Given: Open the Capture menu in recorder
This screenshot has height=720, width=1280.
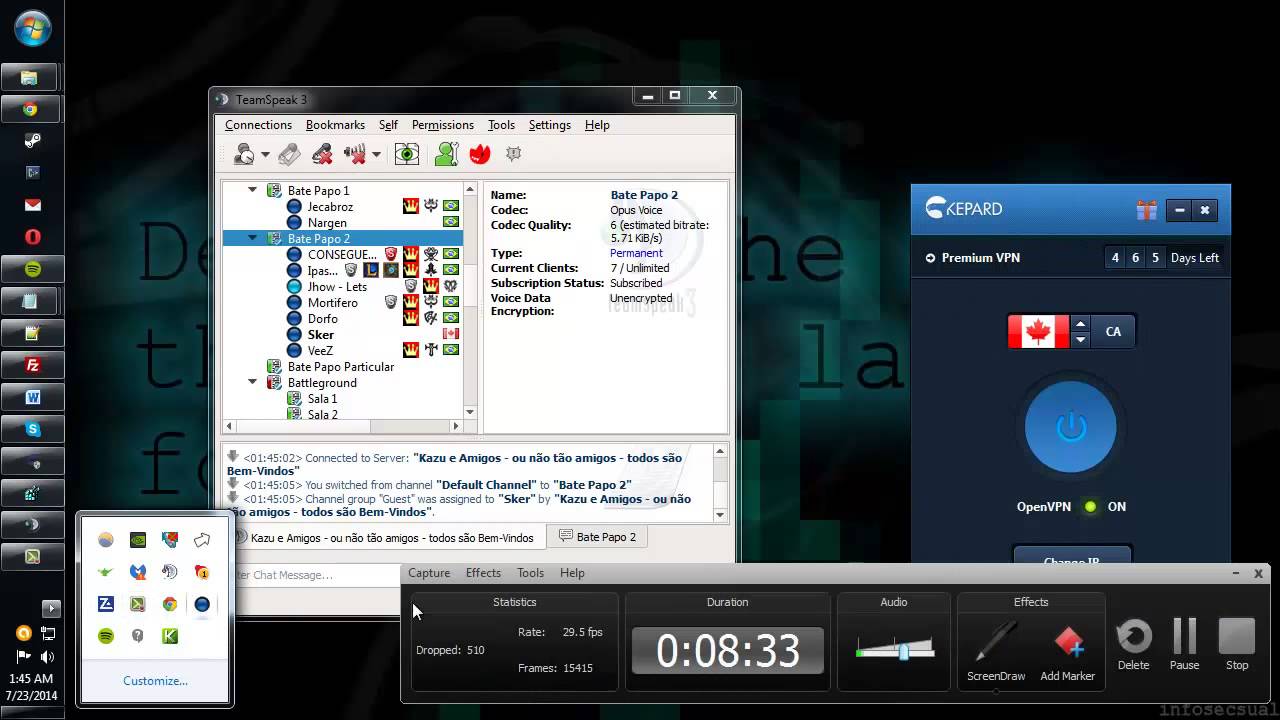Looking at the screenshot, I should 429,573.
